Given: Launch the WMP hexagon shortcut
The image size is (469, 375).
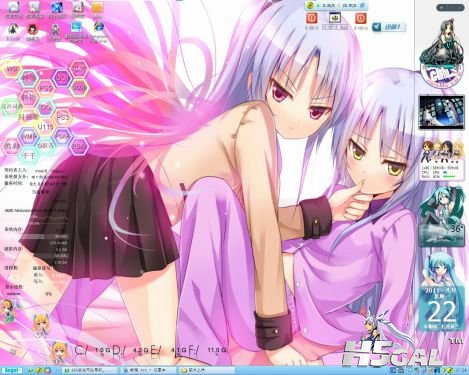Looking at the screenshot, I should tap(29, 137).
